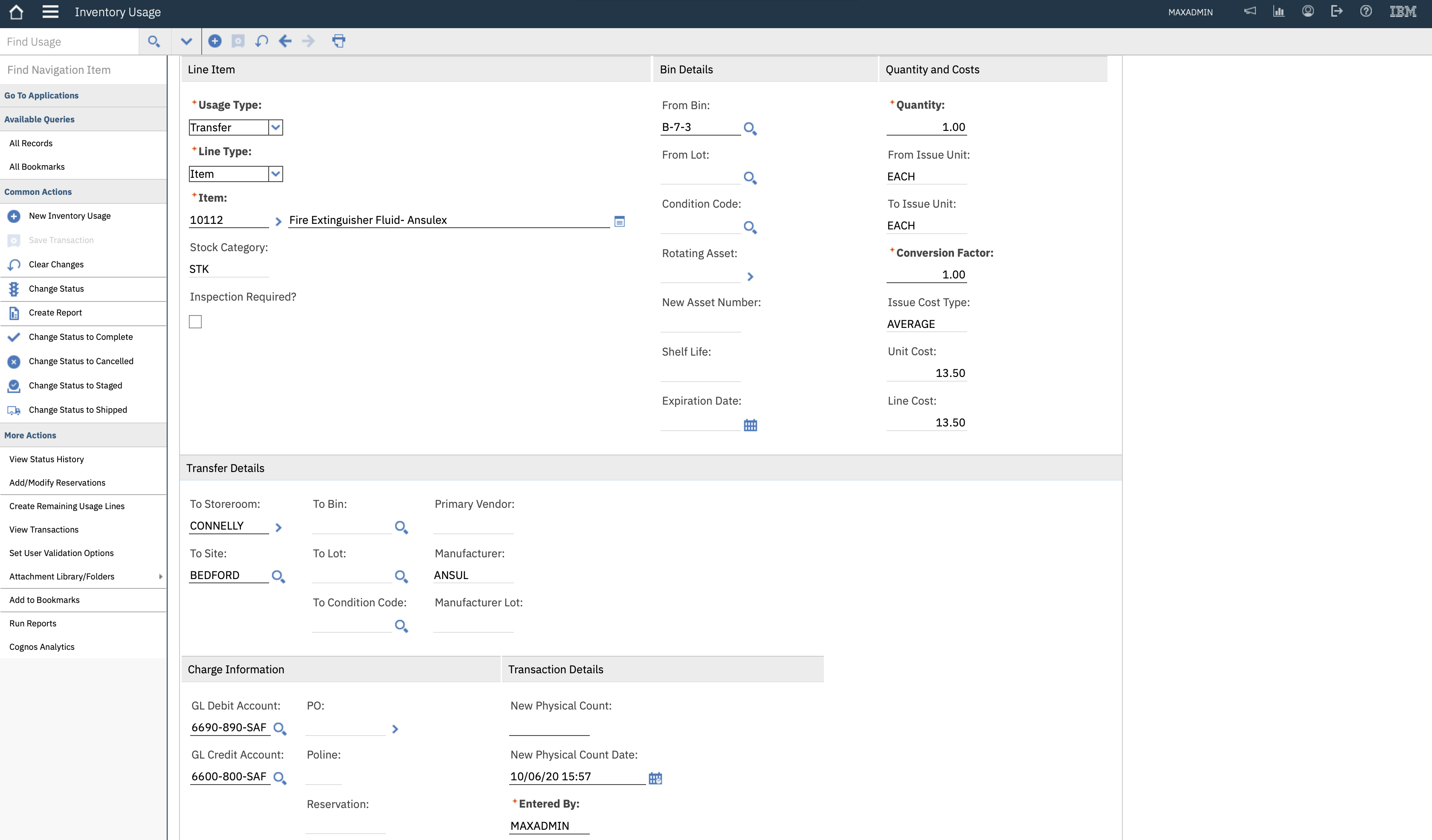Viewport: 1432px width, 840px height.
Task: Open the Bulletins megaphone icon
Action: (x=1249, y=12)
